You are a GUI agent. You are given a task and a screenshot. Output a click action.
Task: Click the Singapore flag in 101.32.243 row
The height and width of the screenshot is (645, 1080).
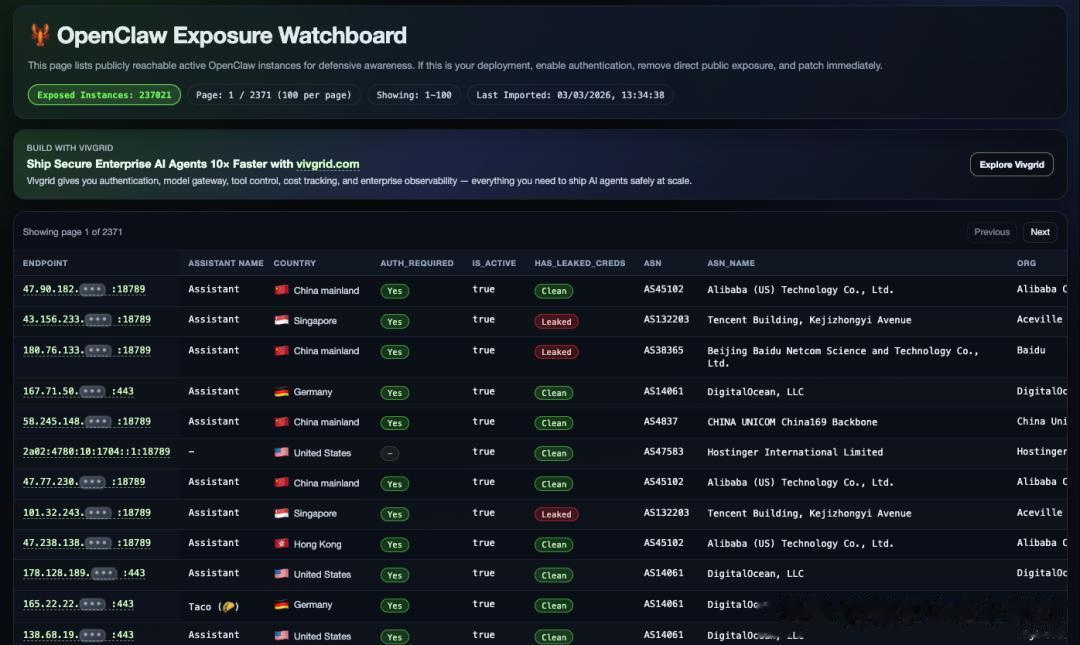(x=281, y=513)
